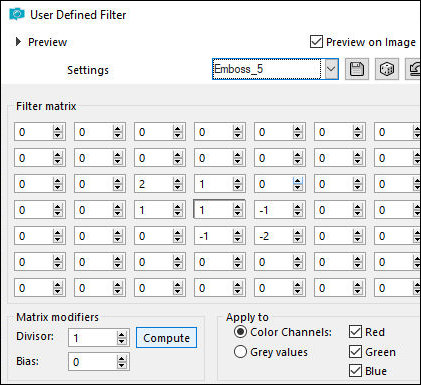The image size is (421, 385).
Task: Click the Save preset floppy disk icon
Action: pyautogui.click(x=357, y=69)
